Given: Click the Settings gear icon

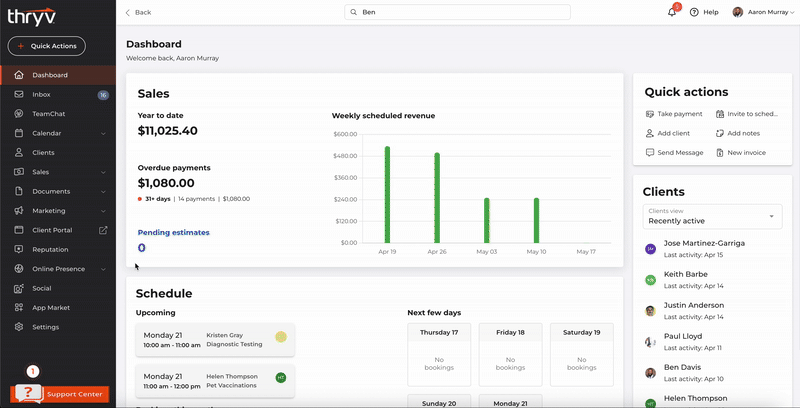Looking at the screenshot, I should pyautogui.click(x=19, y=327).
